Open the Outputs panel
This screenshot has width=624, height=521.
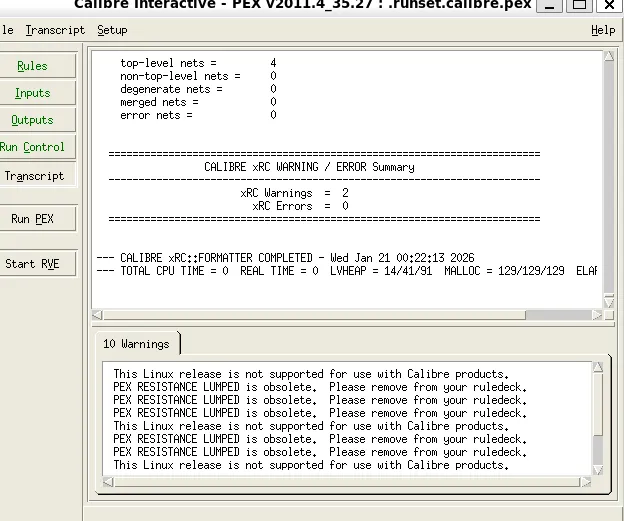point(33,120)
